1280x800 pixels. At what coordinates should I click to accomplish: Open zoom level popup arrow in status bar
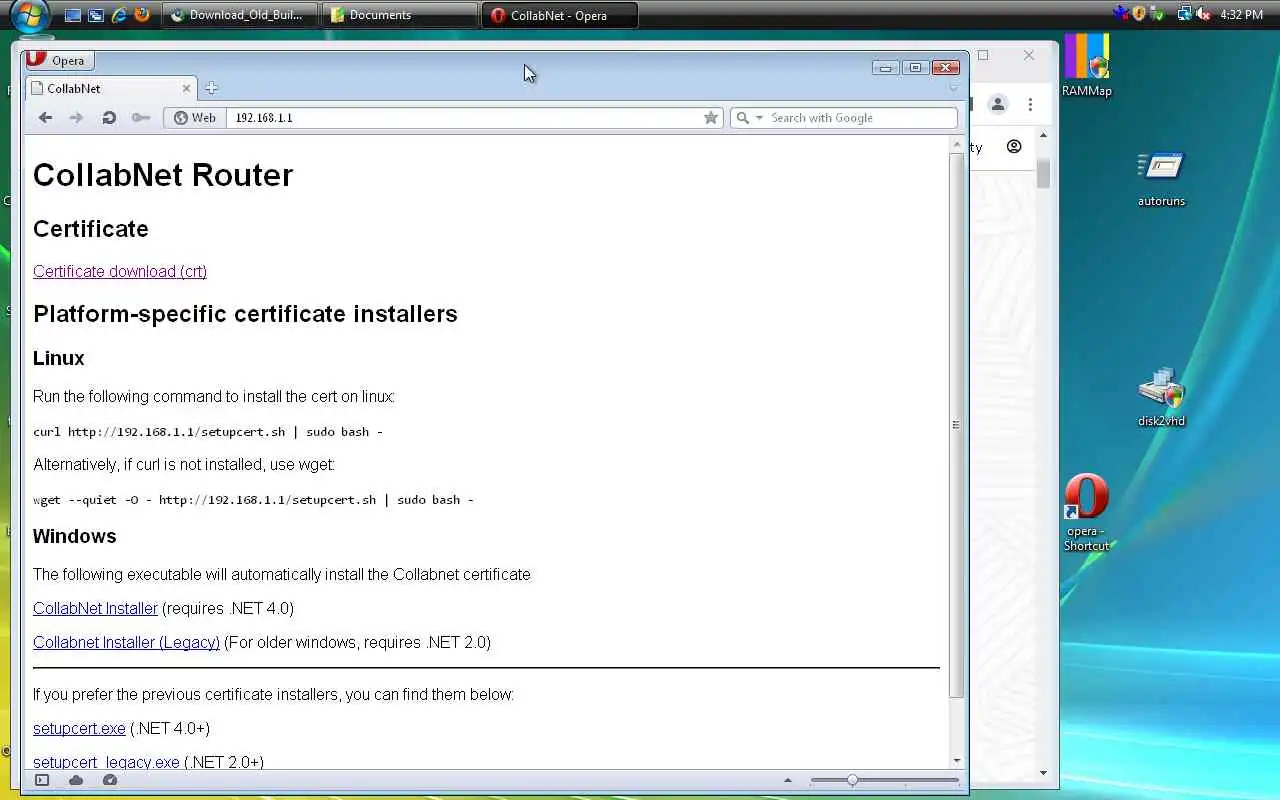[788, 780]
